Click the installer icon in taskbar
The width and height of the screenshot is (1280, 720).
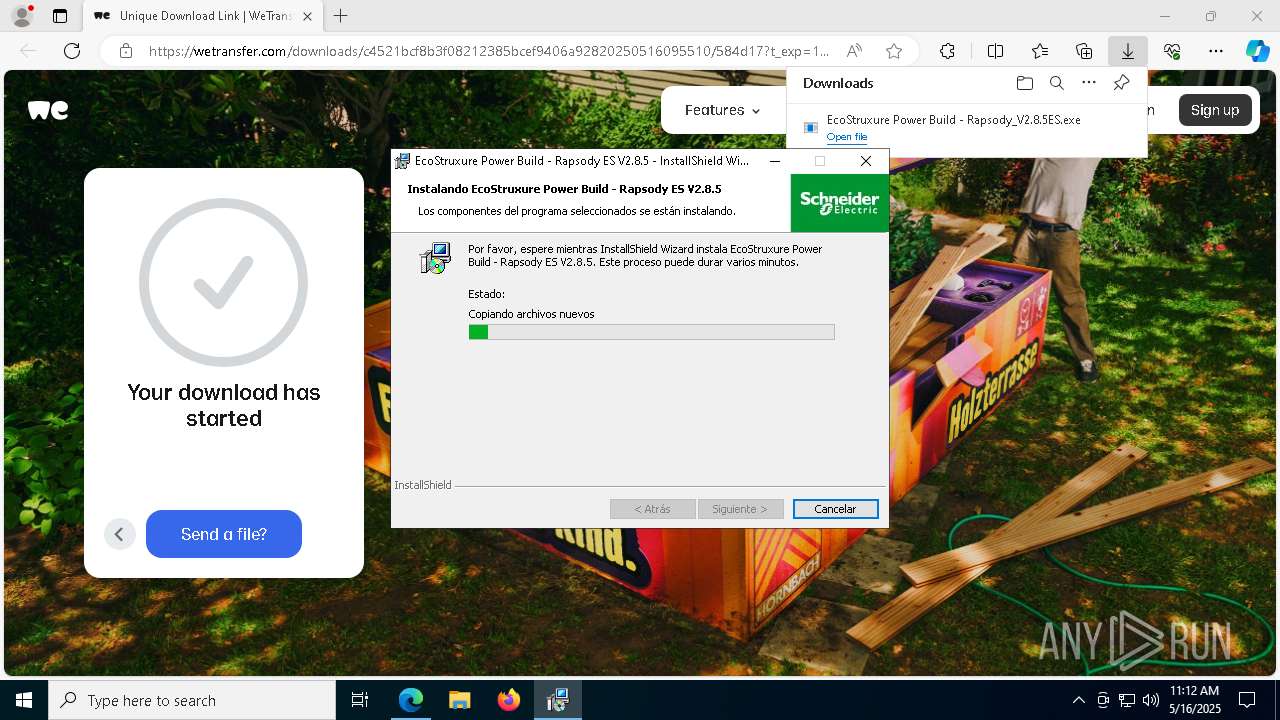coord(558,700)
